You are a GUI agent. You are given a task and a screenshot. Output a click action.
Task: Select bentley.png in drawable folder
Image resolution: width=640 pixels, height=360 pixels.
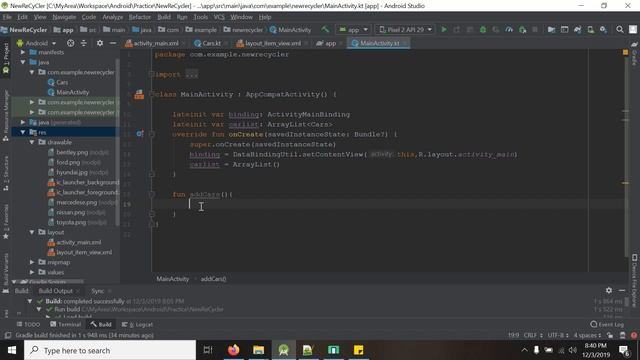72,152
